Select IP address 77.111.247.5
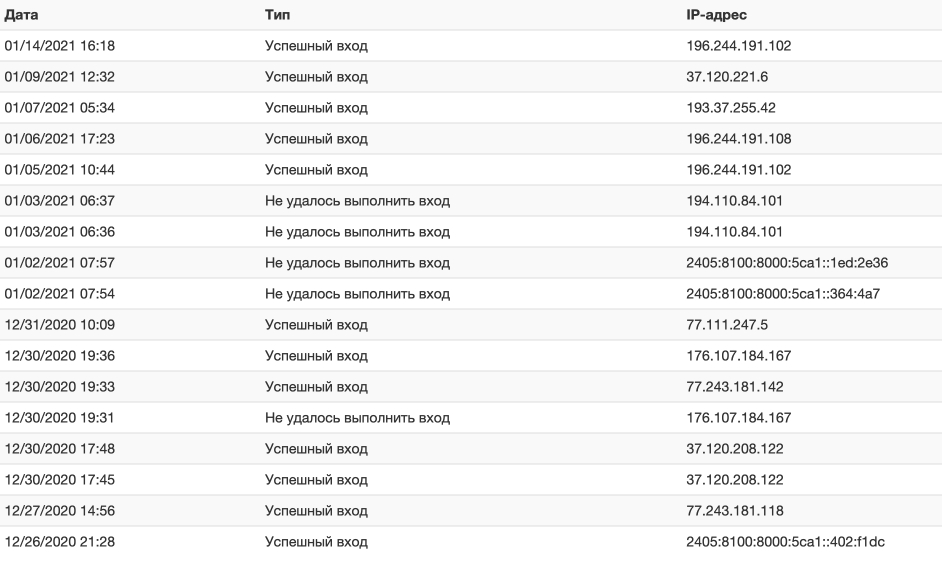The image size is (942, 587). [727, 325]
